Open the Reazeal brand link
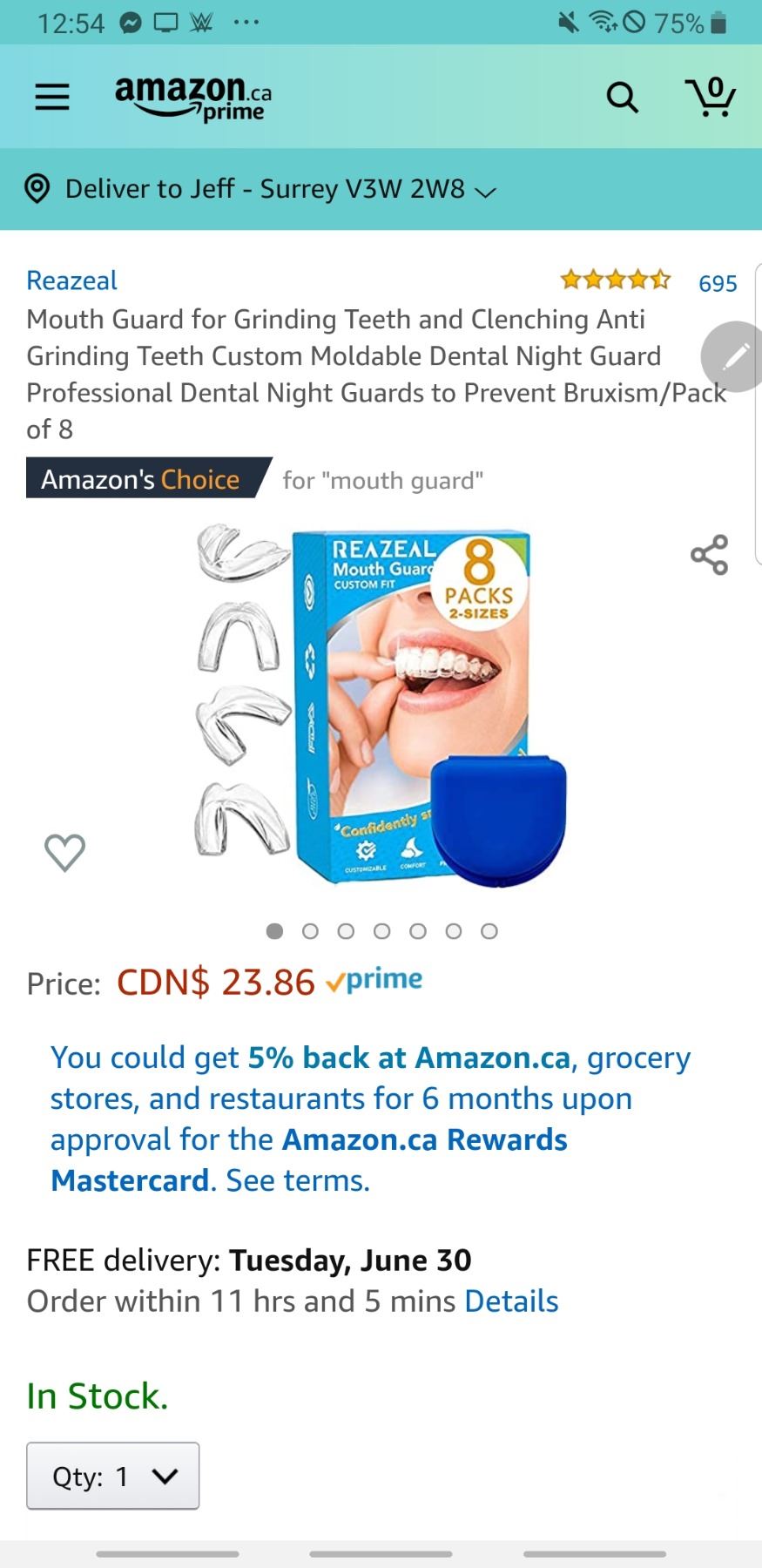 (71, 280)
